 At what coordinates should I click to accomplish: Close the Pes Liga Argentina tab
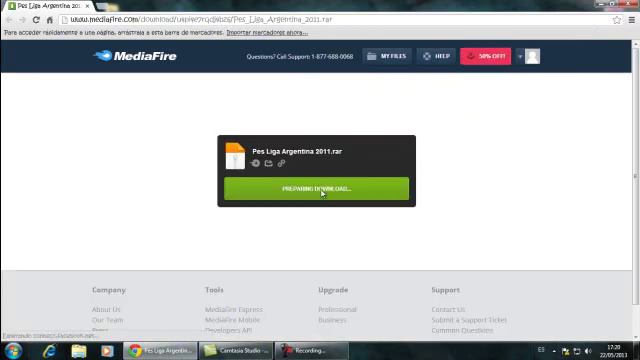coord(87,6)
